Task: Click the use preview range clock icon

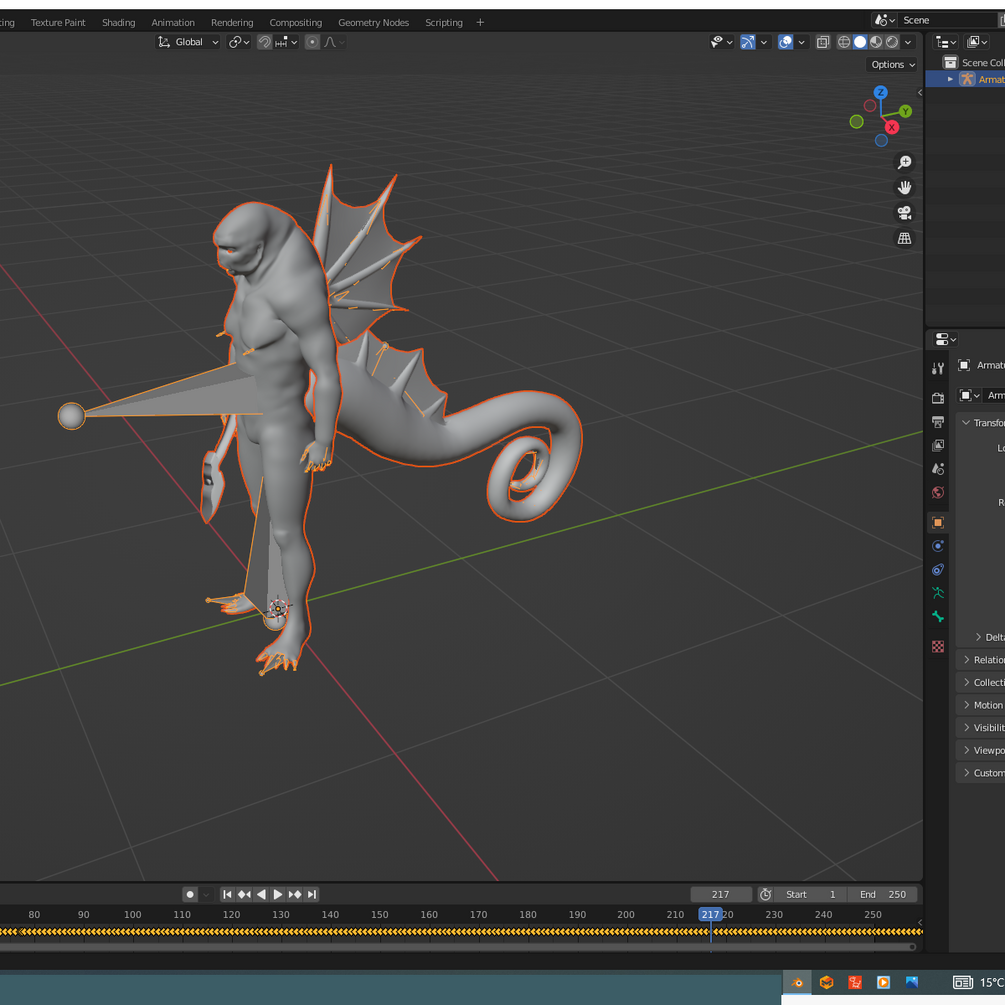Action: (765, 894)
